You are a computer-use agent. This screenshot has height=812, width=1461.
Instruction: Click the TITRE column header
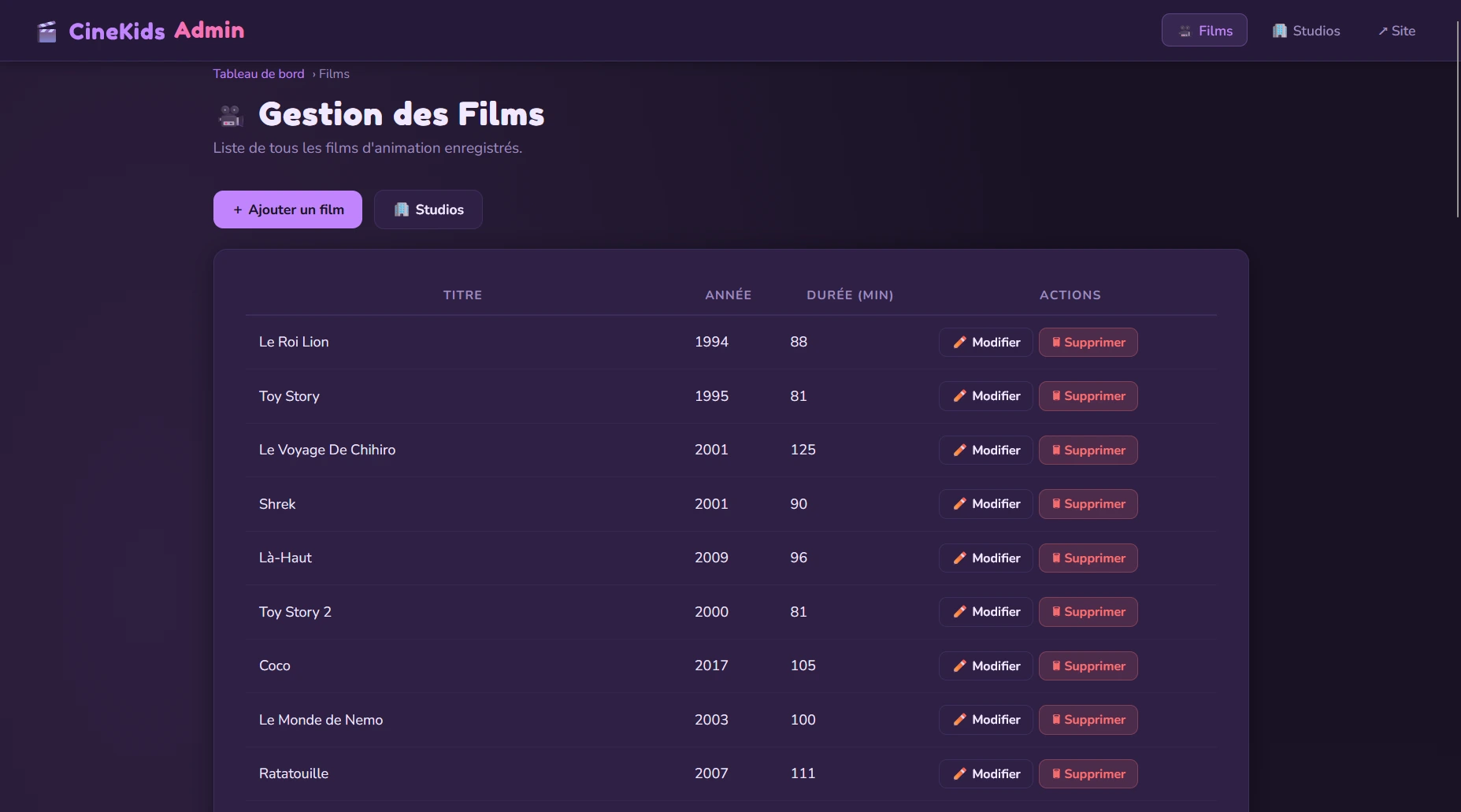point(462,295)
